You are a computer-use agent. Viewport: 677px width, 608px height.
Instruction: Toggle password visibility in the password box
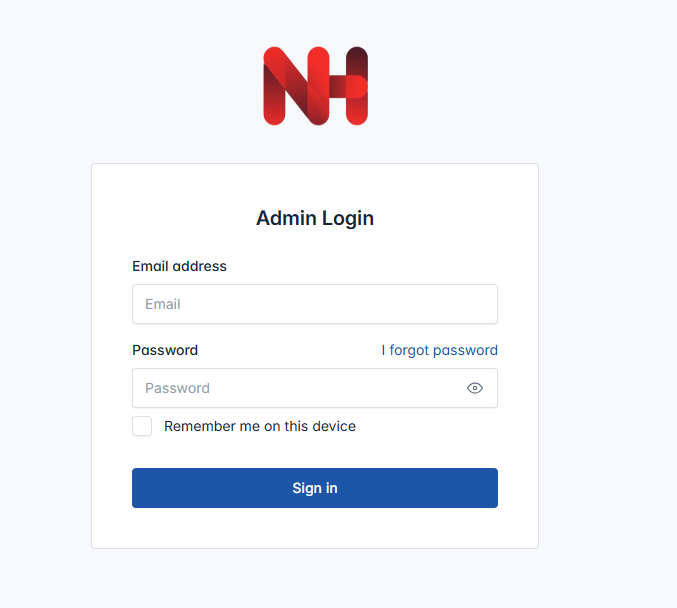tap(475, 388)
